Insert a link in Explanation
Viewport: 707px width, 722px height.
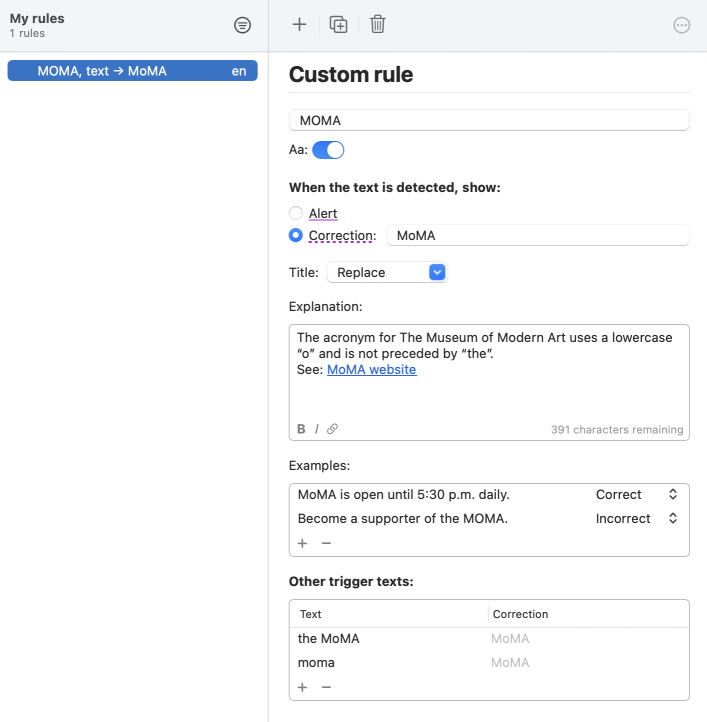tap(333, 429)
